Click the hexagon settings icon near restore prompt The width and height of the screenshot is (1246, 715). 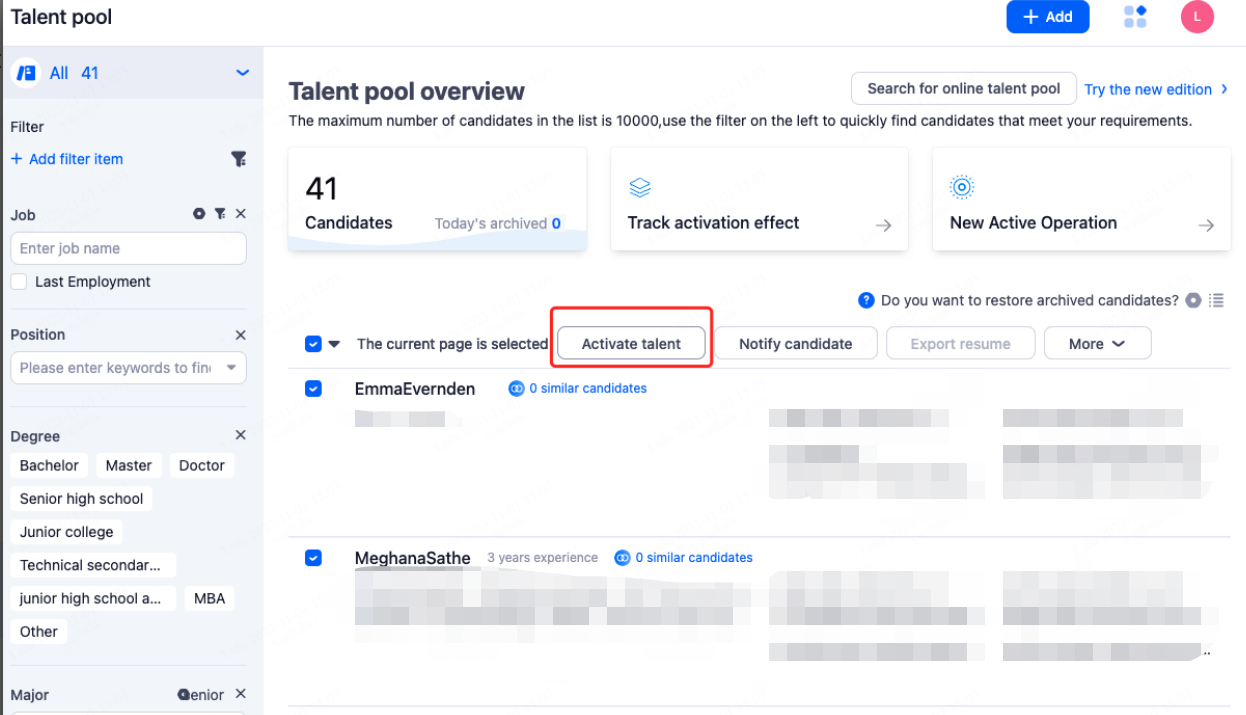point(1193,300)
